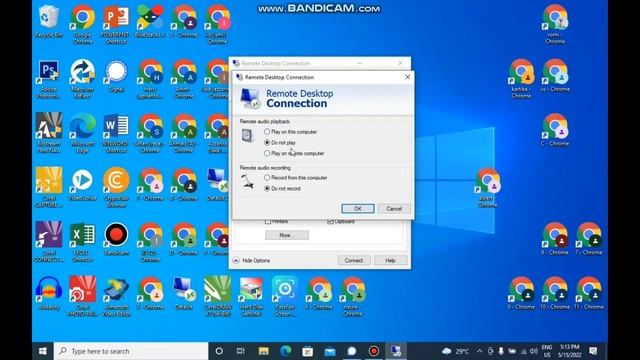Select 'Do not play' audio option
The height and width of the screenshot is (360, 640).
pos(280,142)
